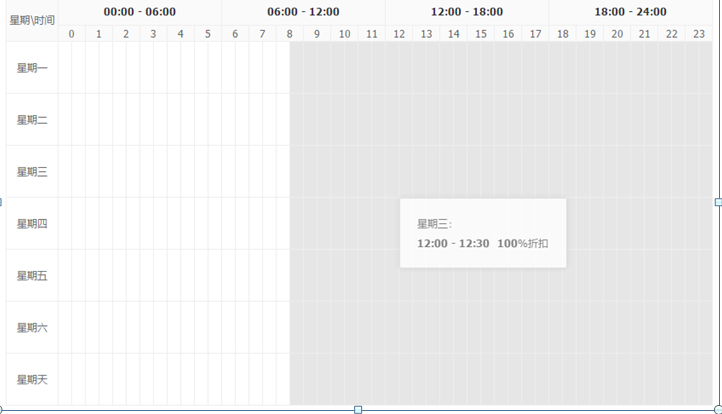
Task: Select the 06:00 - 12:00 header cell
Action: click(303, 12)
